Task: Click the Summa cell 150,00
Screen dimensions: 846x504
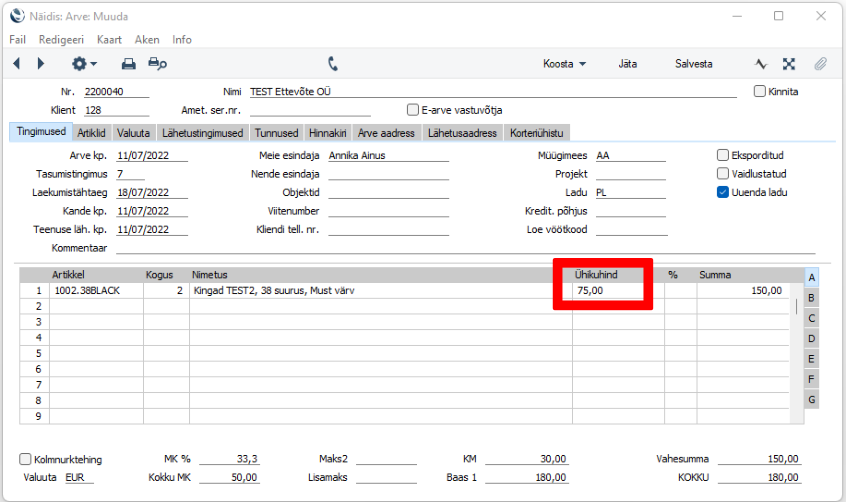Action: pos(743,290)
